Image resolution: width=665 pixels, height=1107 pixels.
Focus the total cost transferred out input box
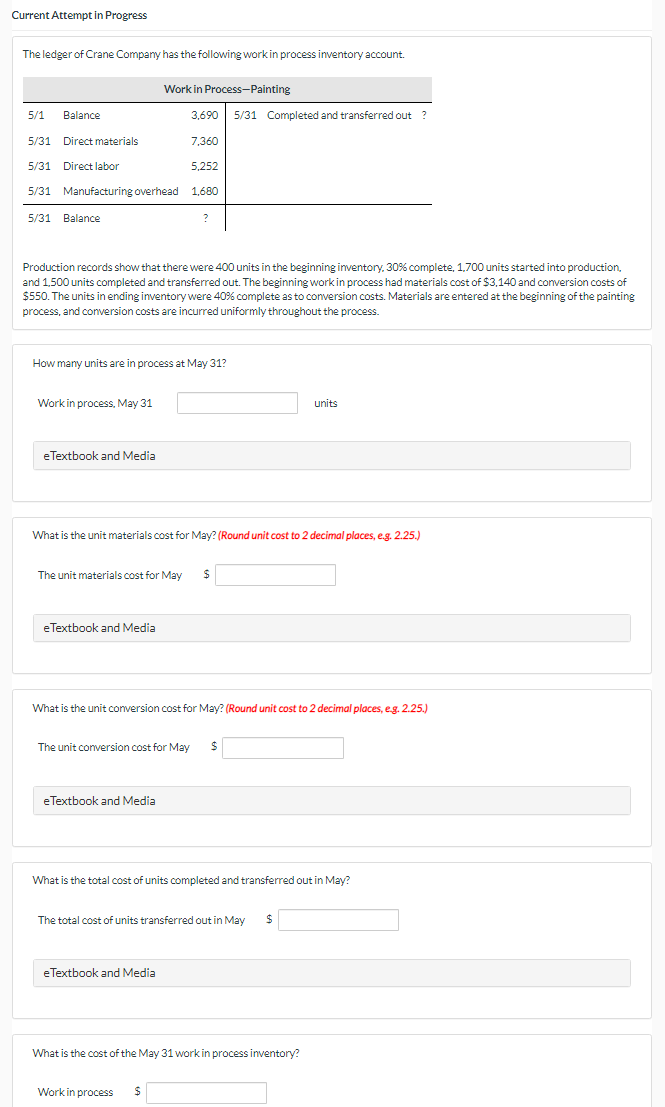[x=338, y=919]
